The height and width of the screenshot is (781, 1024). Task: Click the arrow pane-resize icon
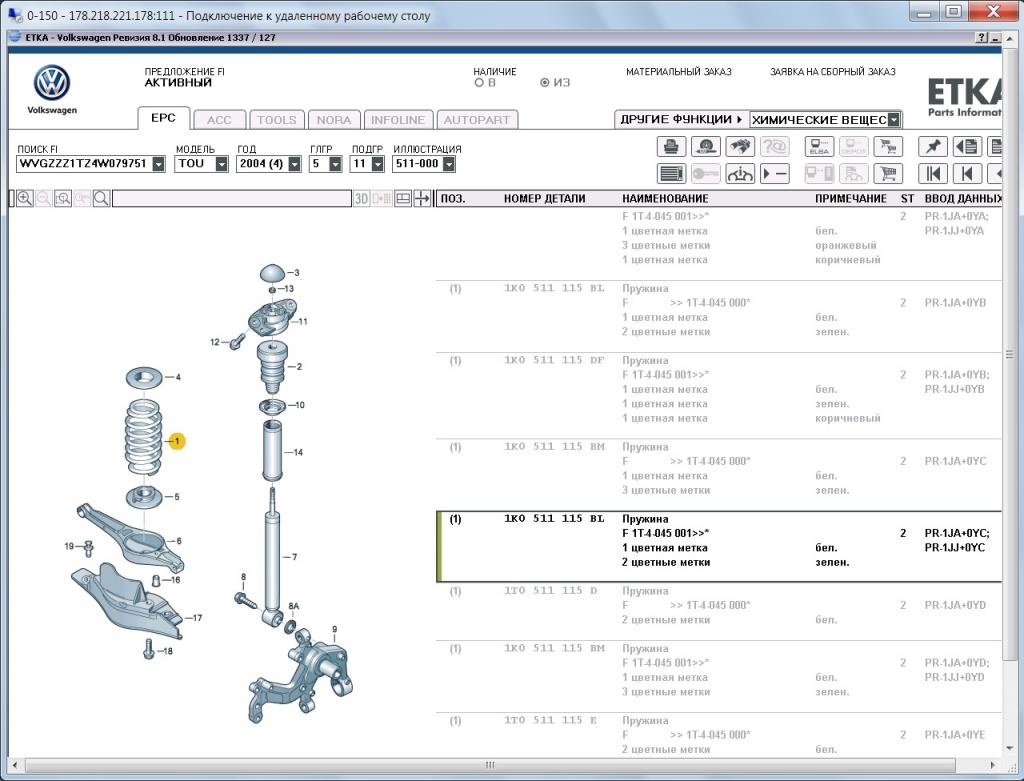(423, 199)
